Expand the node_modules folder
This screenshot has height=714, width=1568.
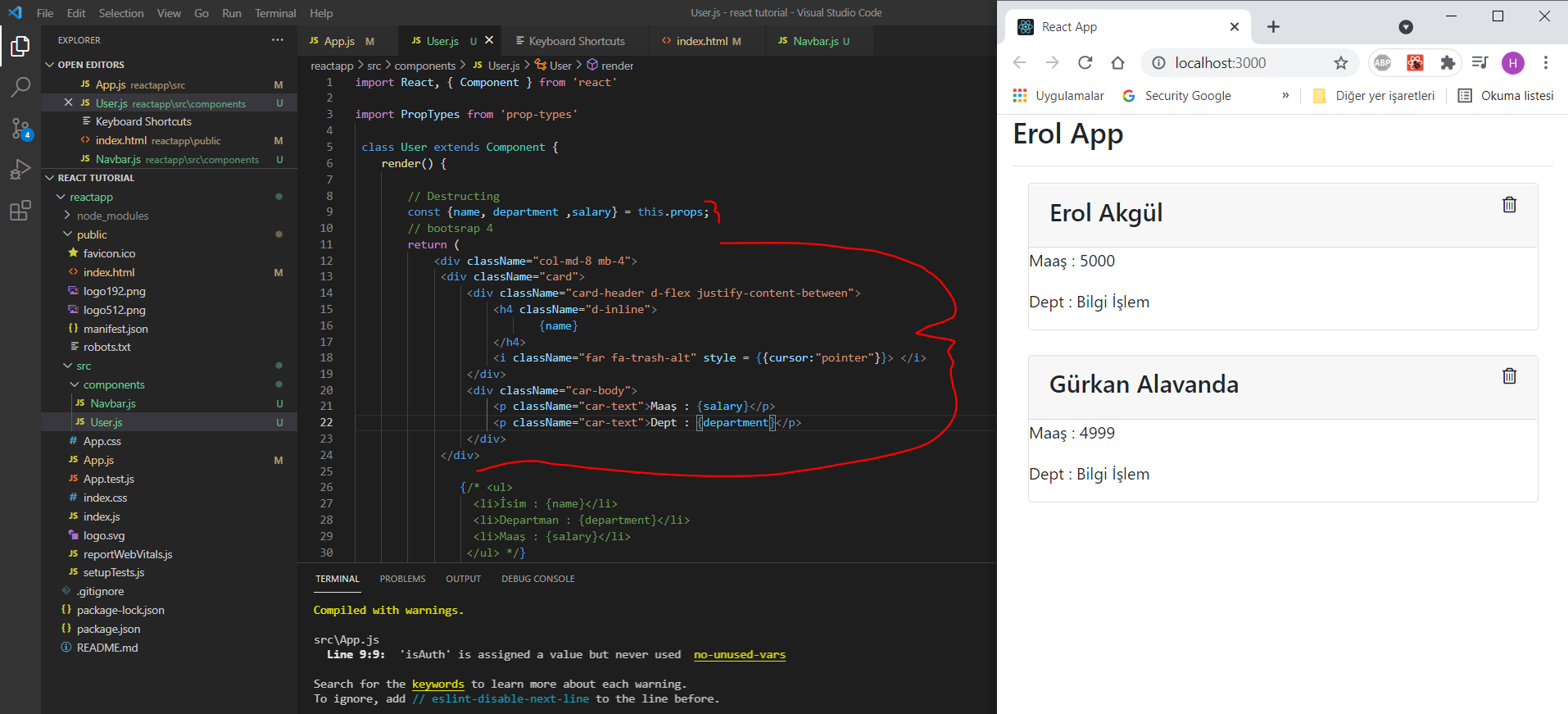pyautogui.click(x=112, y=216)
